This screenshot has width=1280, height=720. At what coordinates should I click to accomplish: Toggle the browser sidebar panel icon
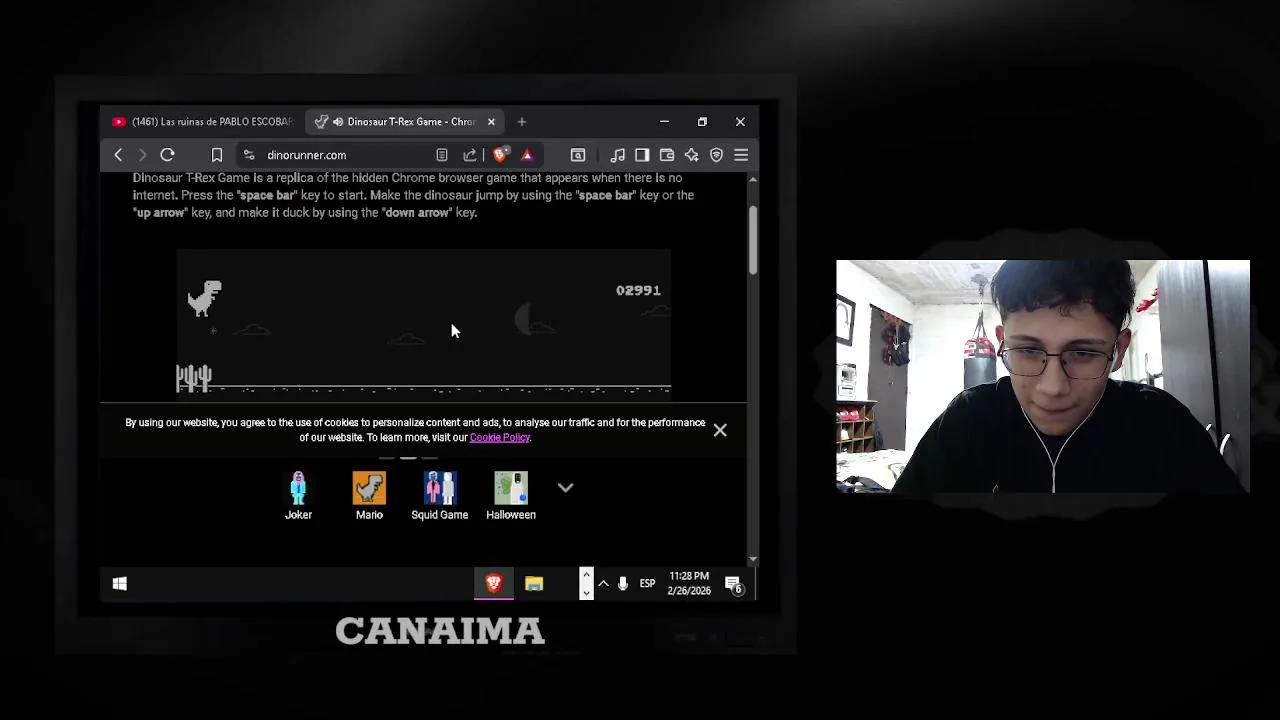pyautogui.click(x=642, y=155)
